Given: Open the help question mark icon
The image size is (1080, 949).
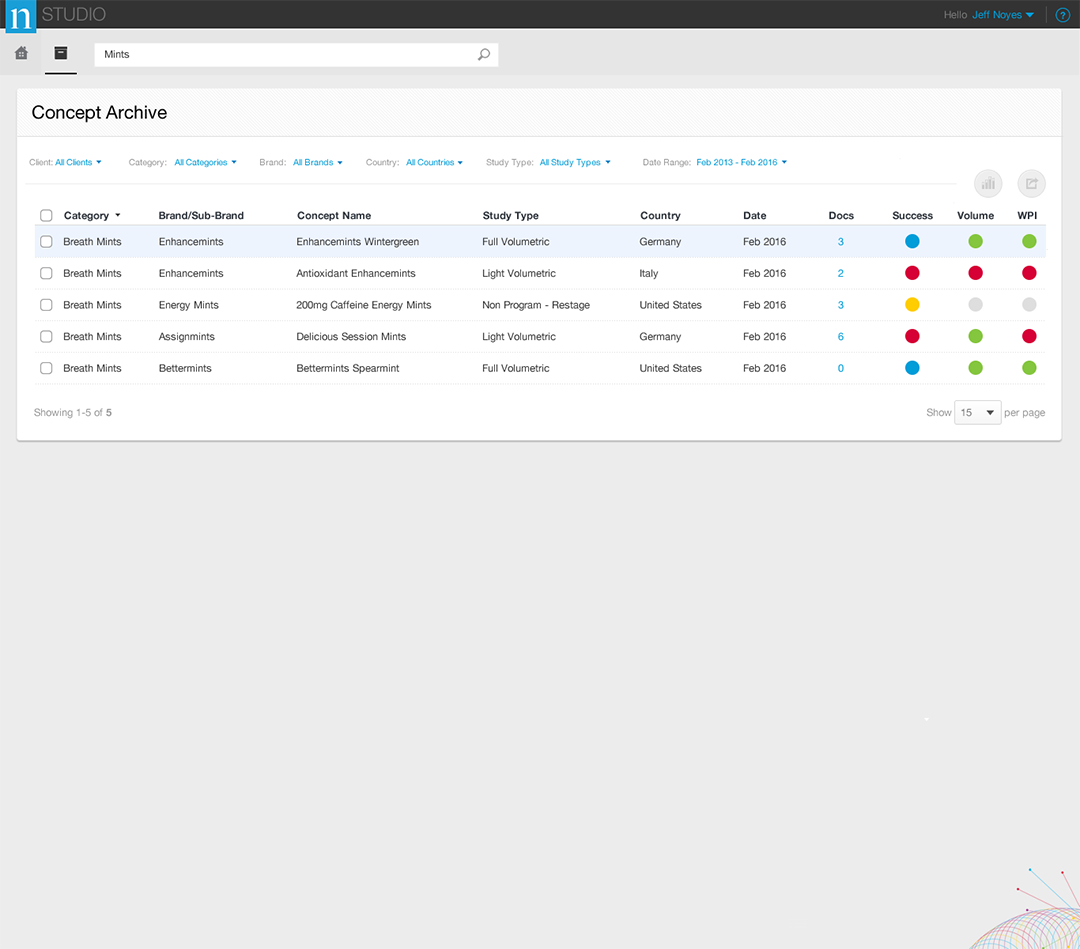Looking at the screenshot, I should coord(1063,15).
